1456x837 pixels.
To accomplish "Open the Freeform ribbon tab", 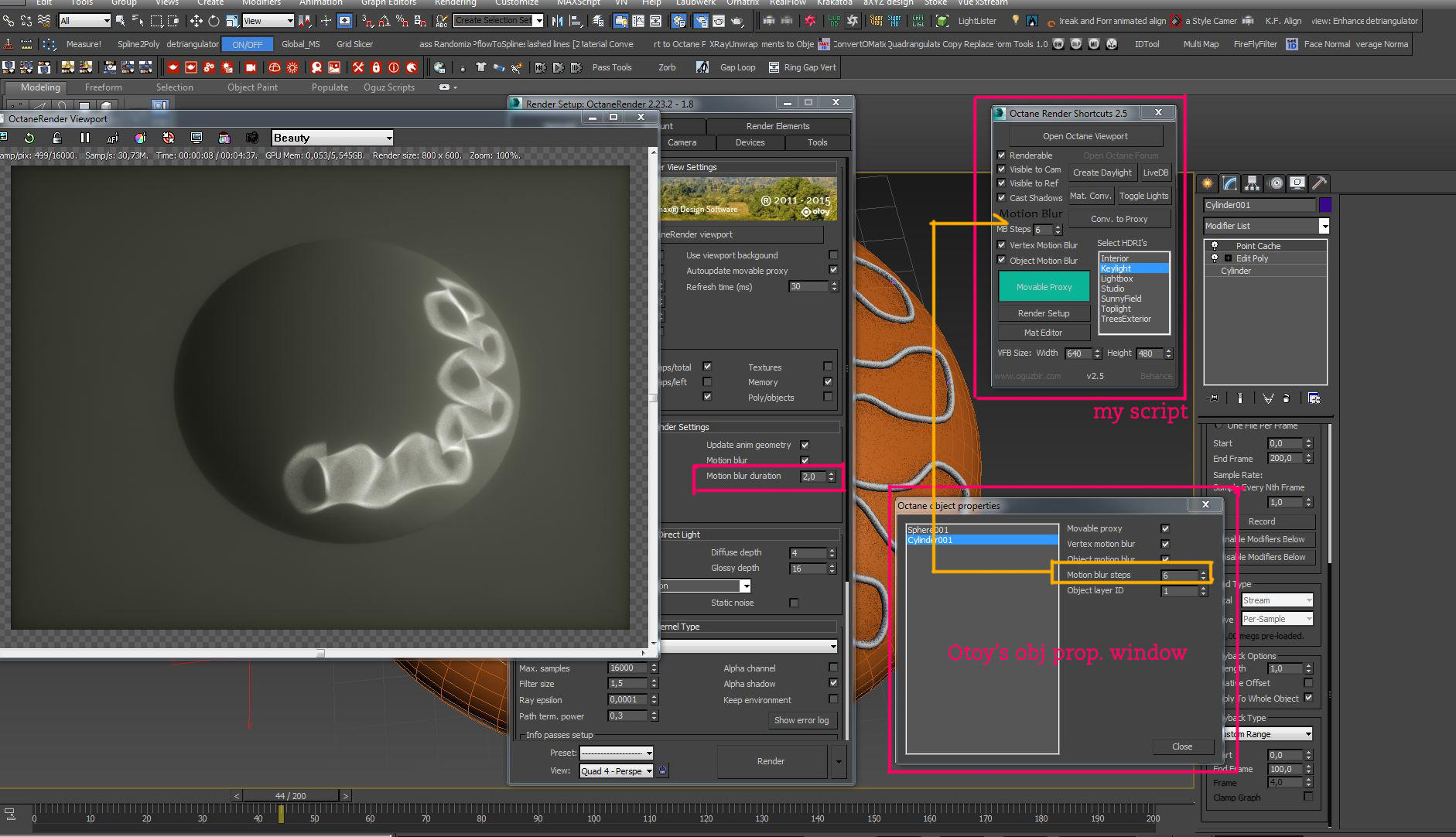I will point(103,87).
